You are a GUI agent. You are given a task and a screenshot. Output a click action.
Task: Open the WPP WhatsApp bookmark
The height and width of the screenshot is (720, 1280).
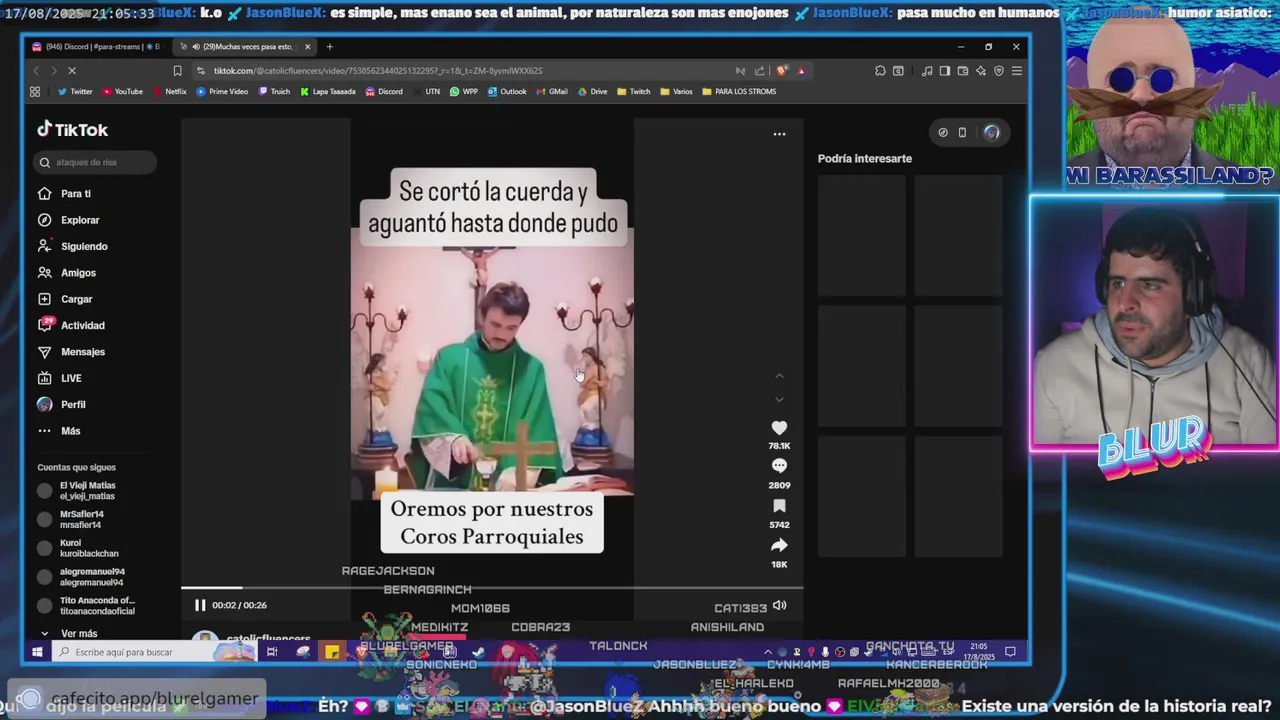464,92
